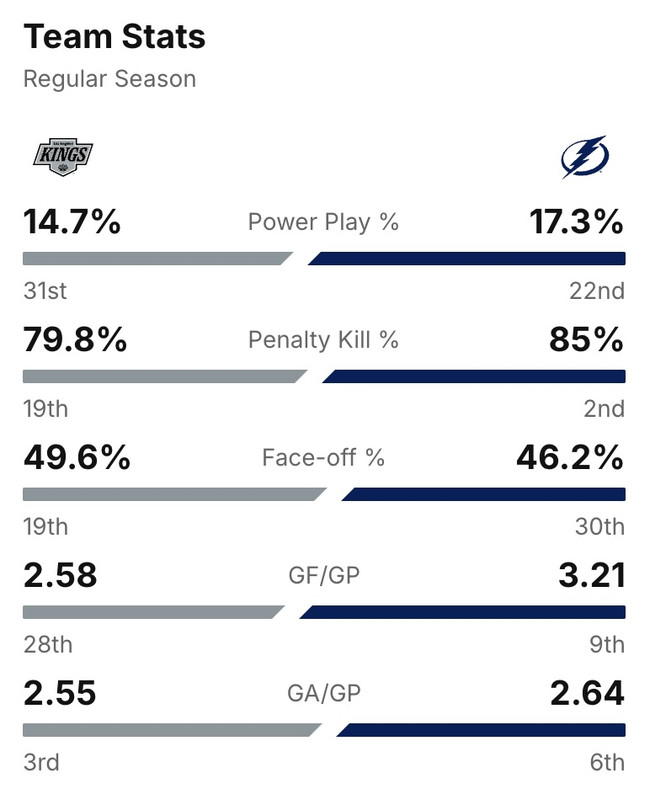Click the Lightning 85% penalty kill value
This screenshot has height=800, width=650.
pyautogui.click(x=586, y=340)
